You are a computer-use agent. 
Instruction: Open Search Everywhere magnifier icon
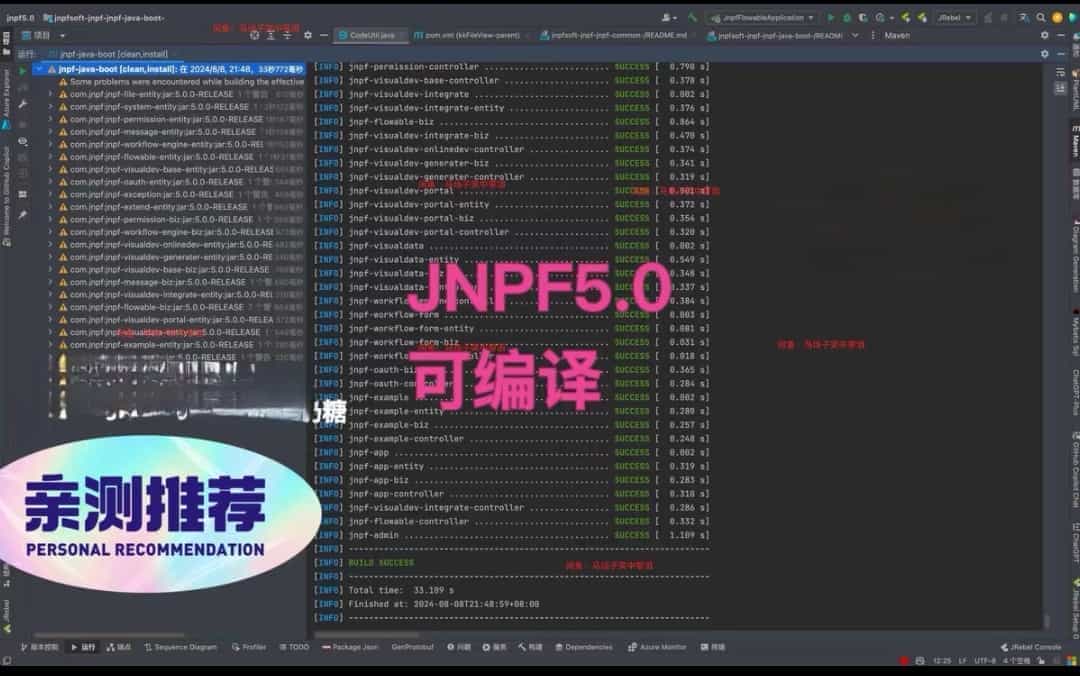coord(1041,17)
